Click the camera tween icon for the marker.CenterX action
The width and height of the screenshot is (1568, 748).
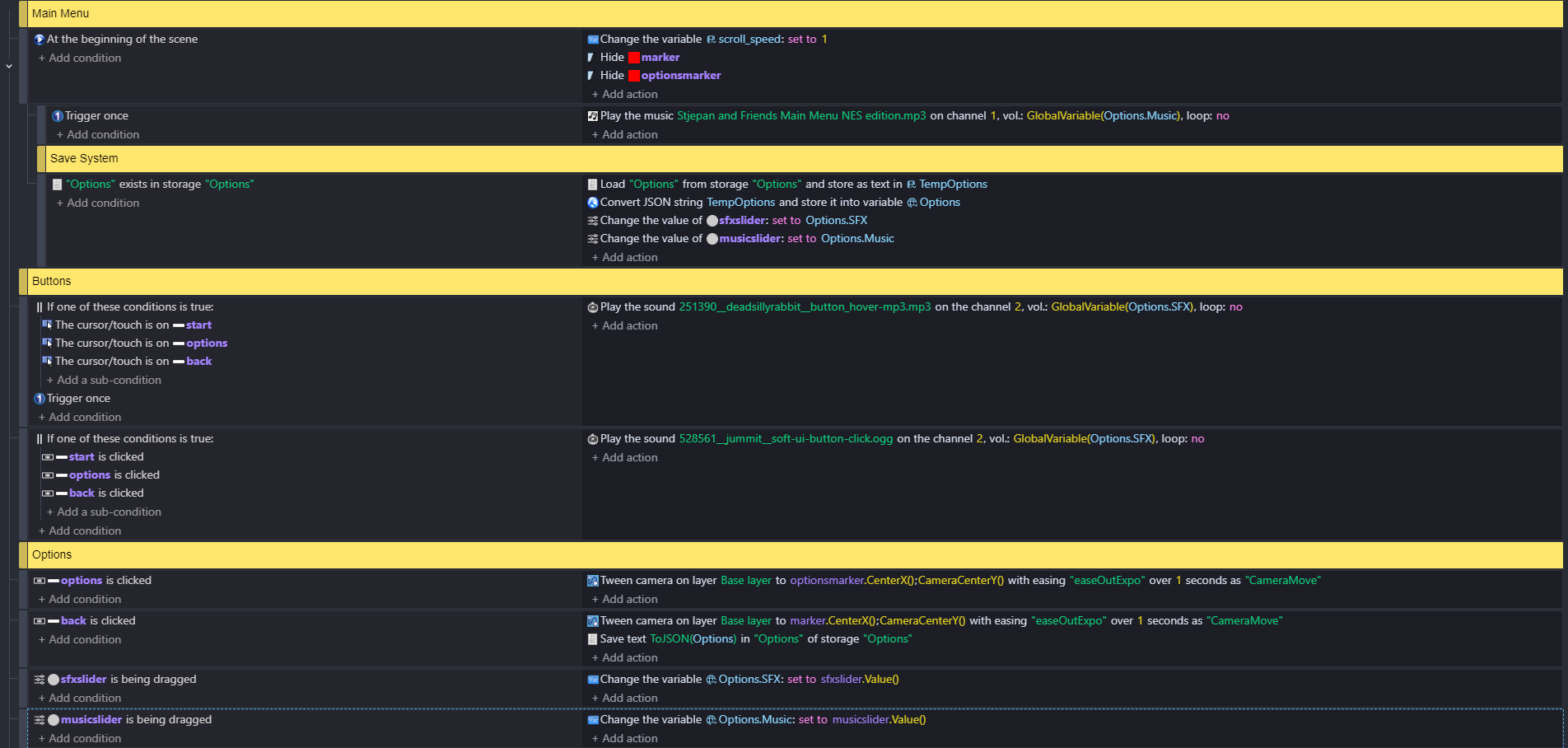[592, 621]
